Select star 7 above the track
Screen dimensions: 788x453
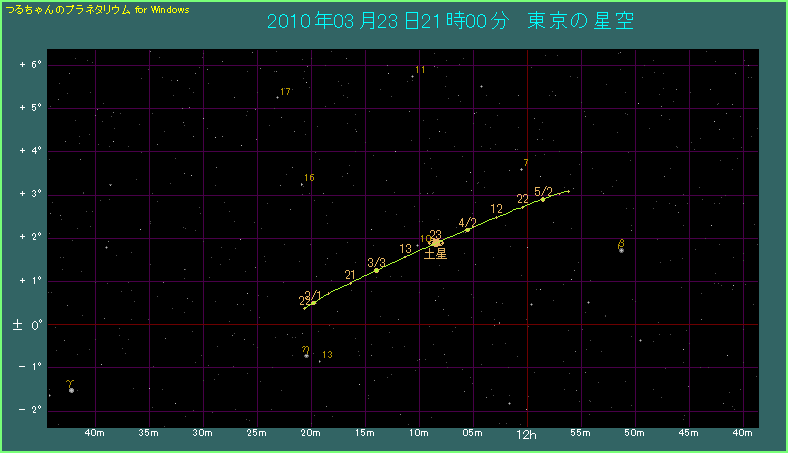(521, 169)
